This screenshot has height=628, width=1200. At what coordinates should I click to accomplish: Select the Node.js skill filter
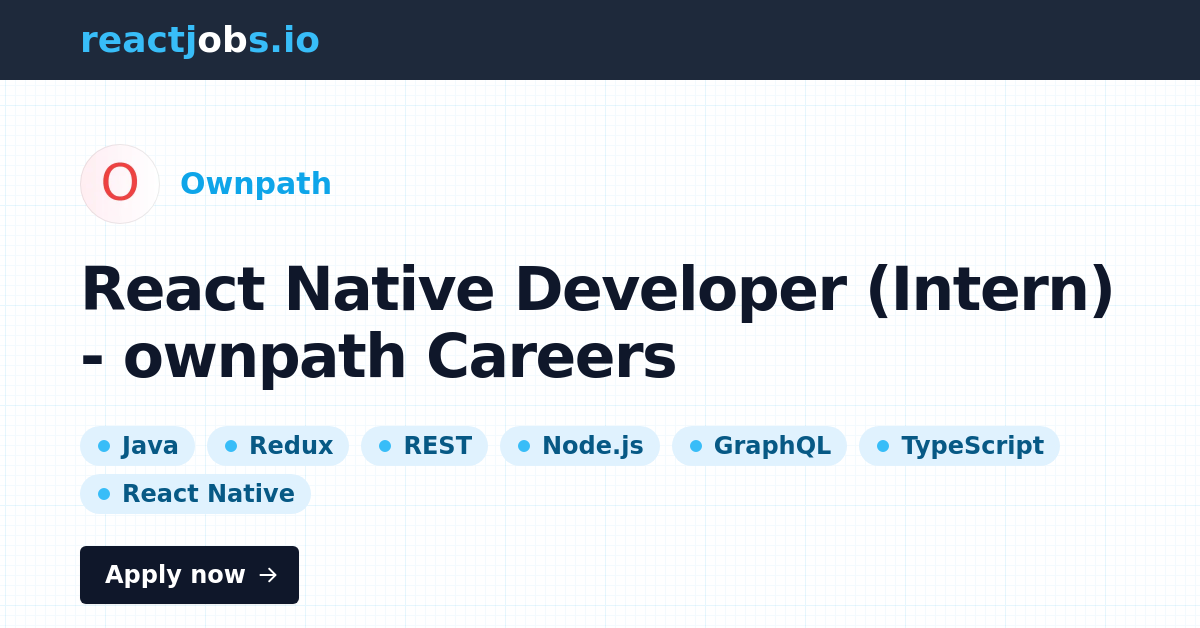point(580,445)
